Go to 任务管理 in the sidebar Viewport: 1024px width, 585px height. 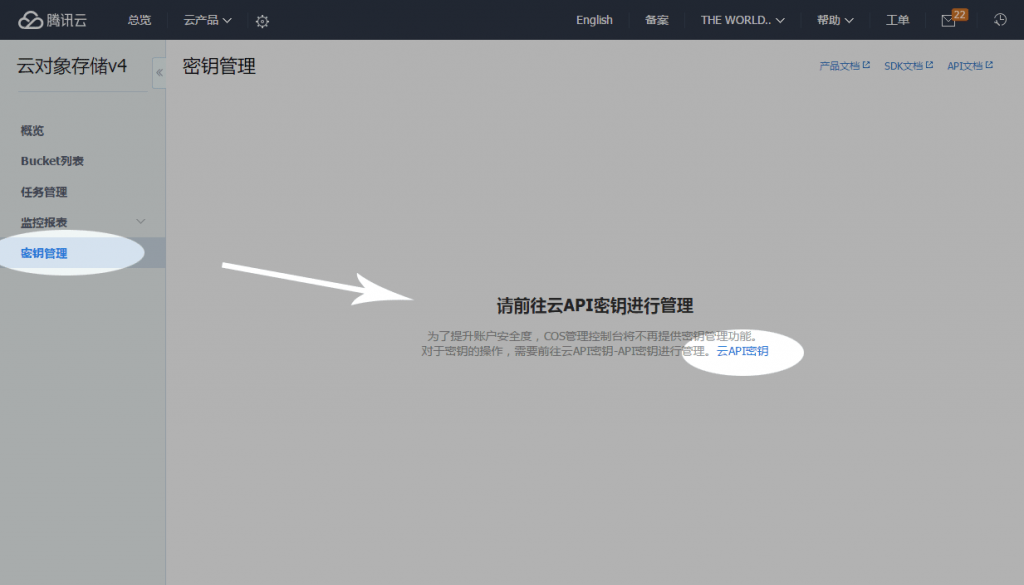pos(44,192)
